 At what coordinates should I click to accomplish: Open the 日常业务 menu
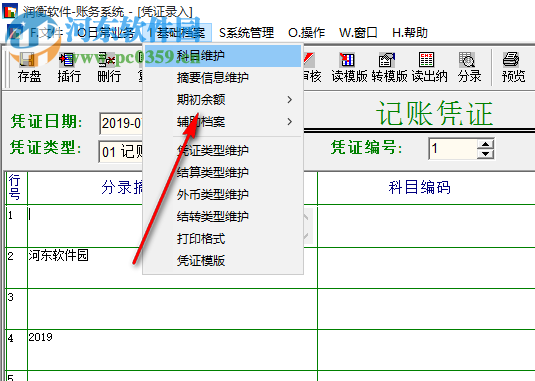(x=105, y=33)
